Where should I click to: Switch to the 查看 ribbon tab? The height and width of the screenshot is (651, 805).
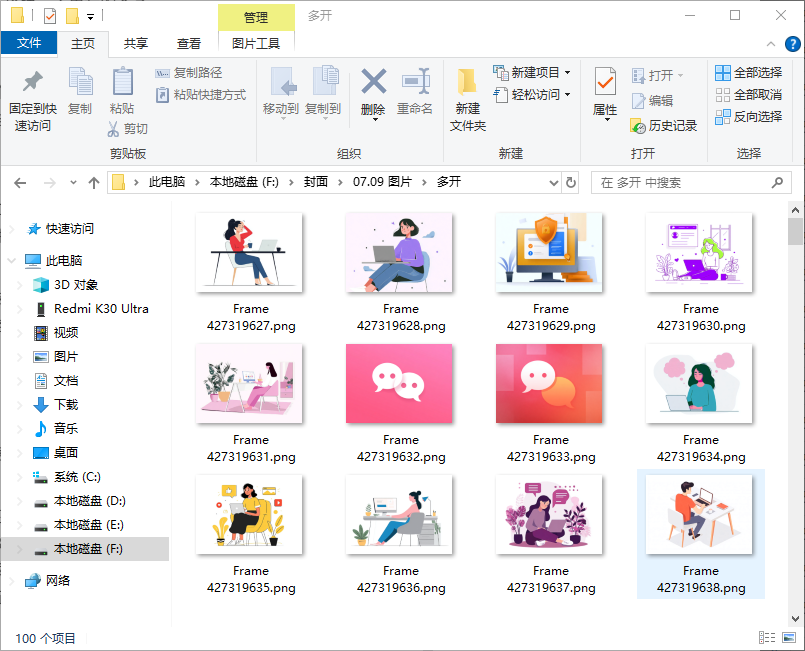[x=189, y=44]
